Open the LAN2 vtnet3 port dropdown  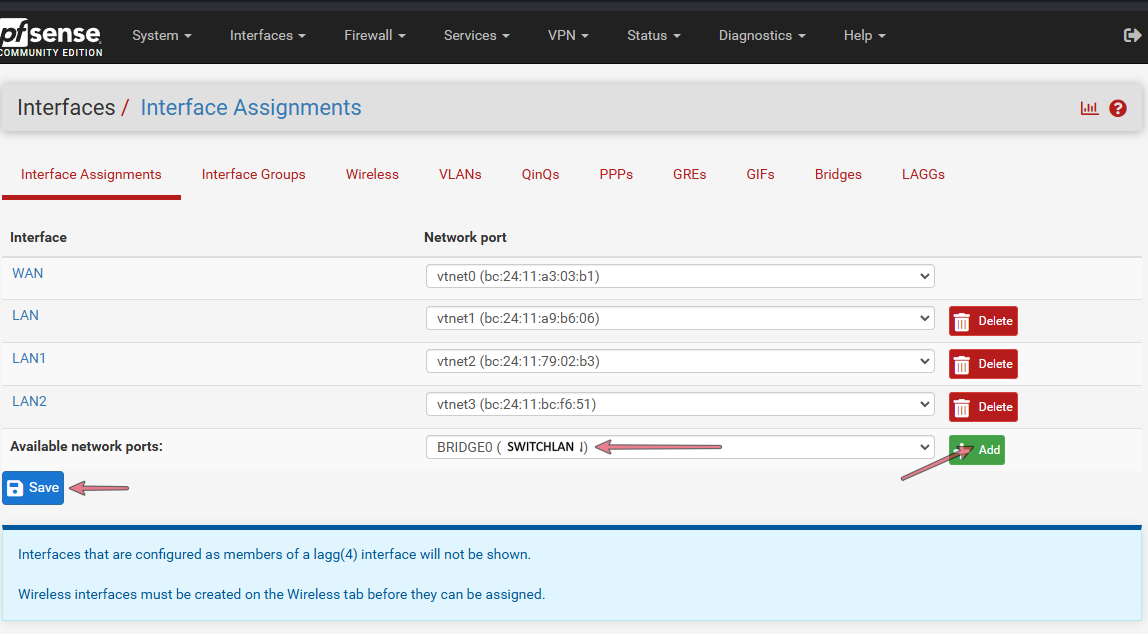[x=679, y=404]
